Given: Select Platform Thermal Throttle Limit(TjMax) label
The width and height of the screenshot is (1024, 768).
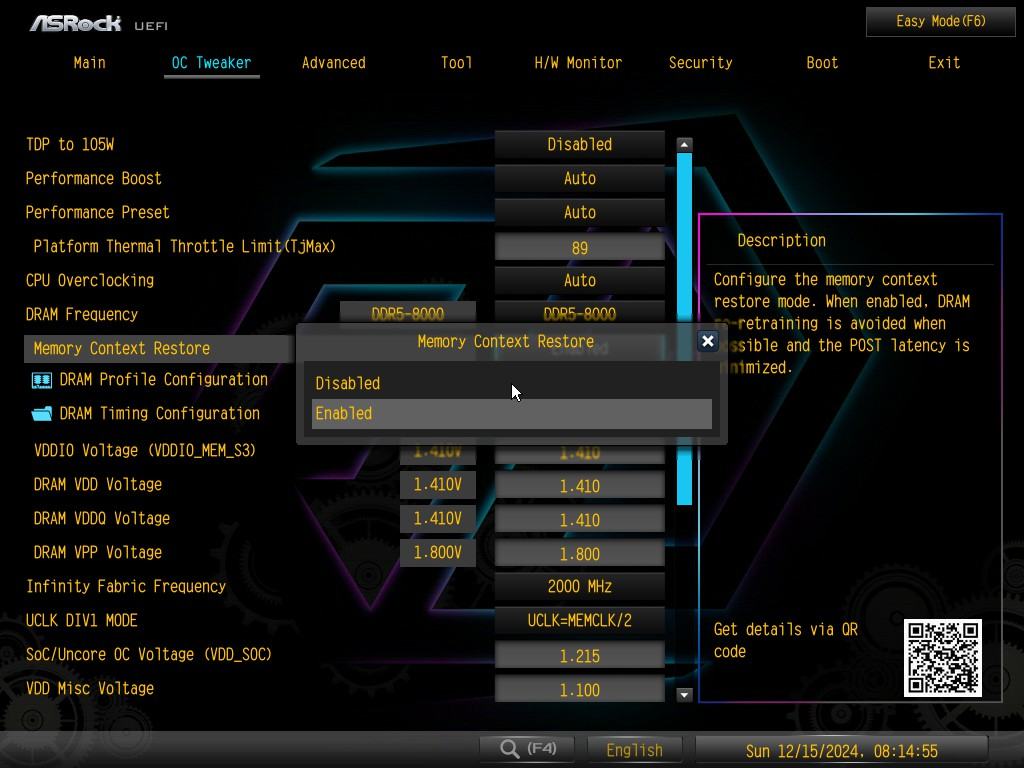Looking at the screenshot, I should click(x=184, y=246).
